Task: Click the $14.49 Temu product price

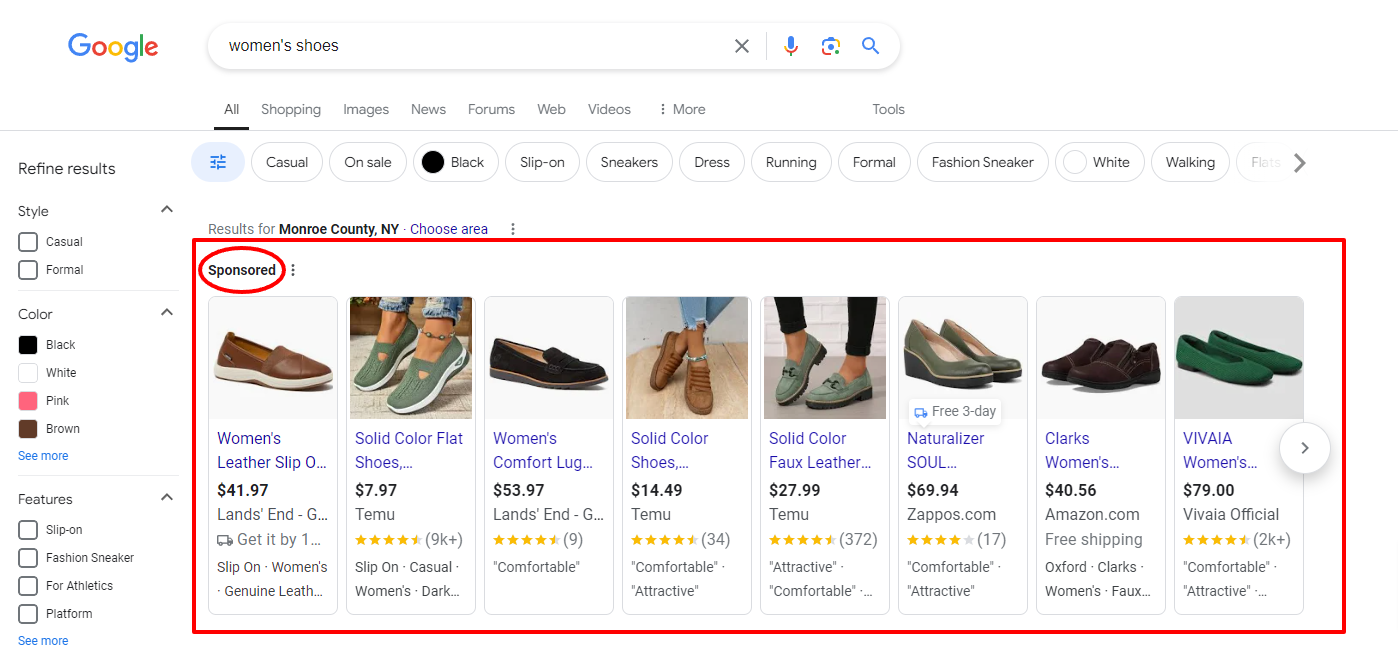Action: [x=657, y=490]
